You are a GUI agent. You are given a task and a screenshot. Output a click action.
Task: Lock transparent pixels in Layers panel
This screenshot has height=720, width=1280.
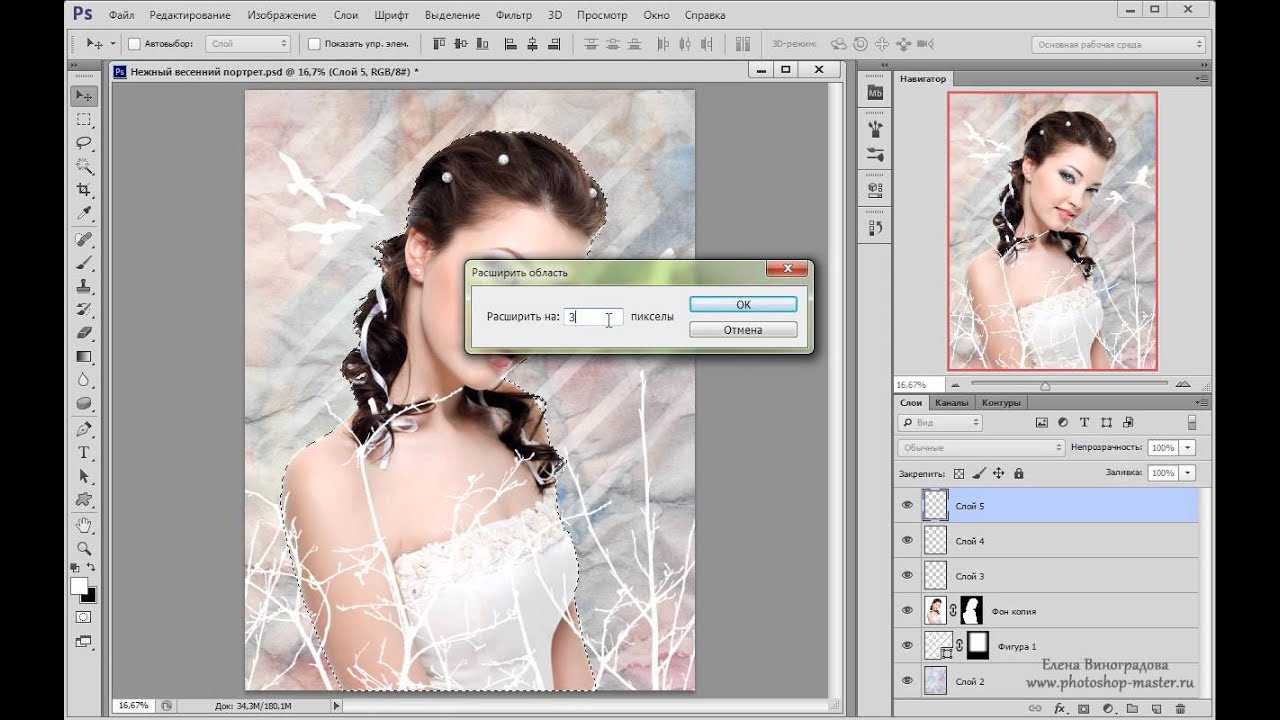tap(959, 473)
